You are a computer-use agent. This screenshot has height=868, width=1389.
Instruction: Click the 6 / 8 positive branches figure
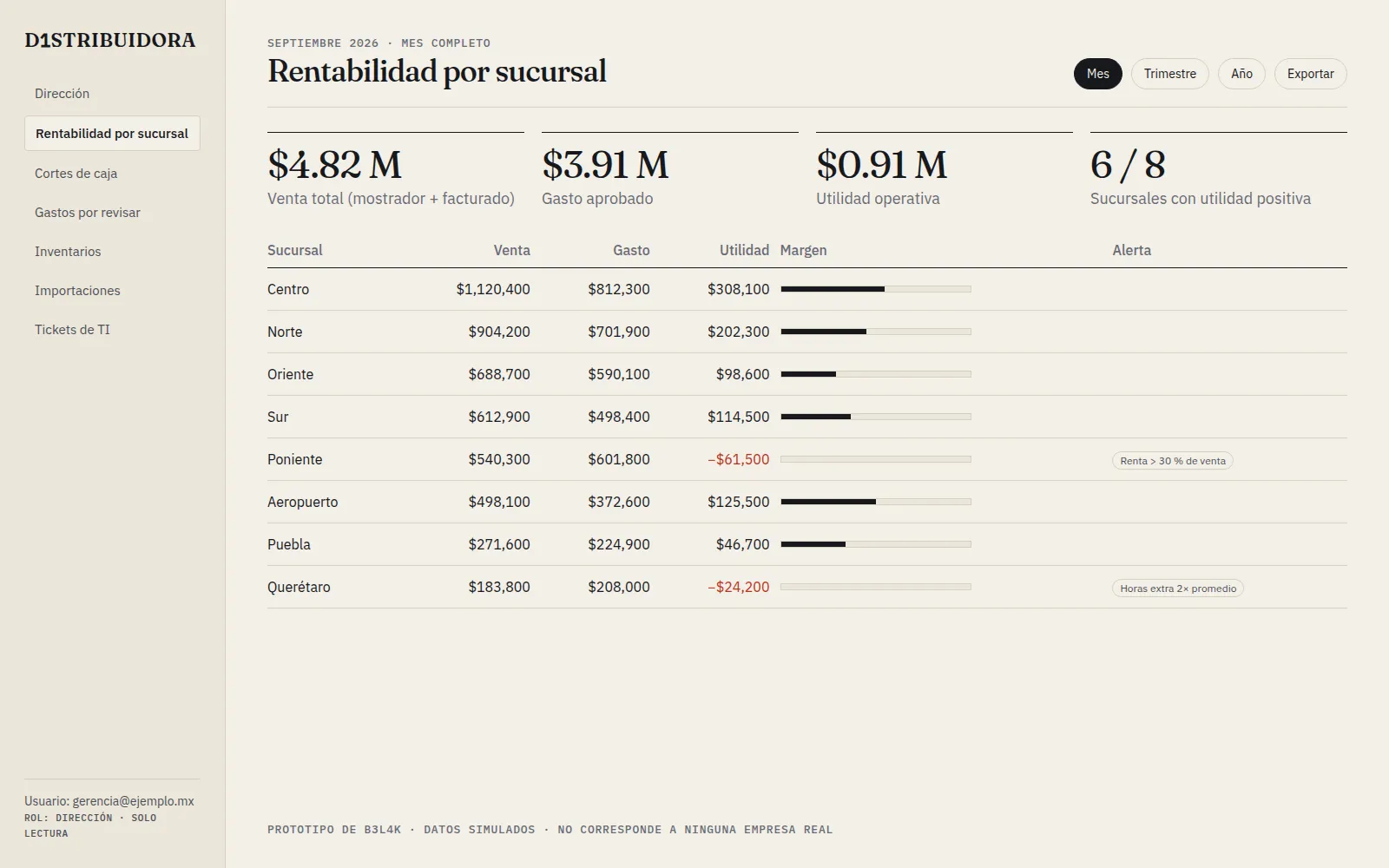1128,165
